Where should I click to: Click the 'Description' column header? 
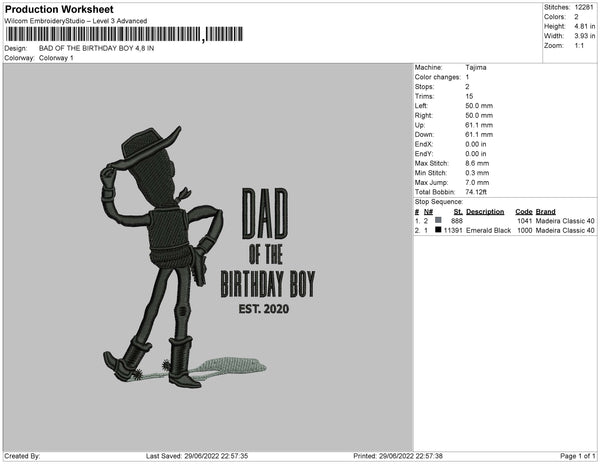coord(485,212)
